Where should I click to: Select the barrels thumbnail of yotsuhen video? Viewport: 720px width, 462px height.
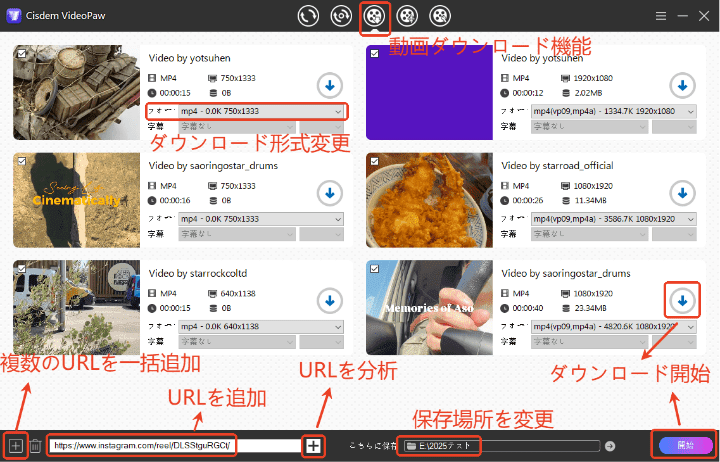point(76,92)
